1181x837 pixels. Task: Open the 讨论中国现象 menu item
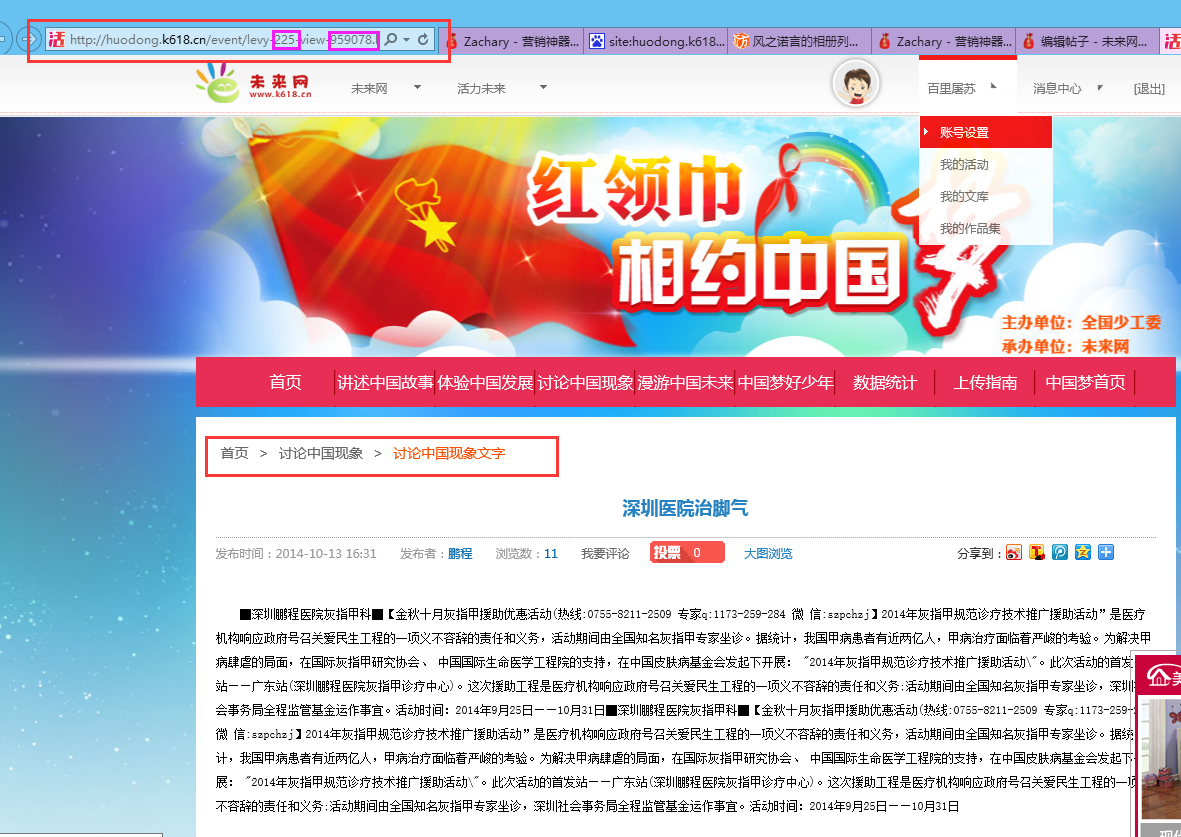tap(585, 382)
